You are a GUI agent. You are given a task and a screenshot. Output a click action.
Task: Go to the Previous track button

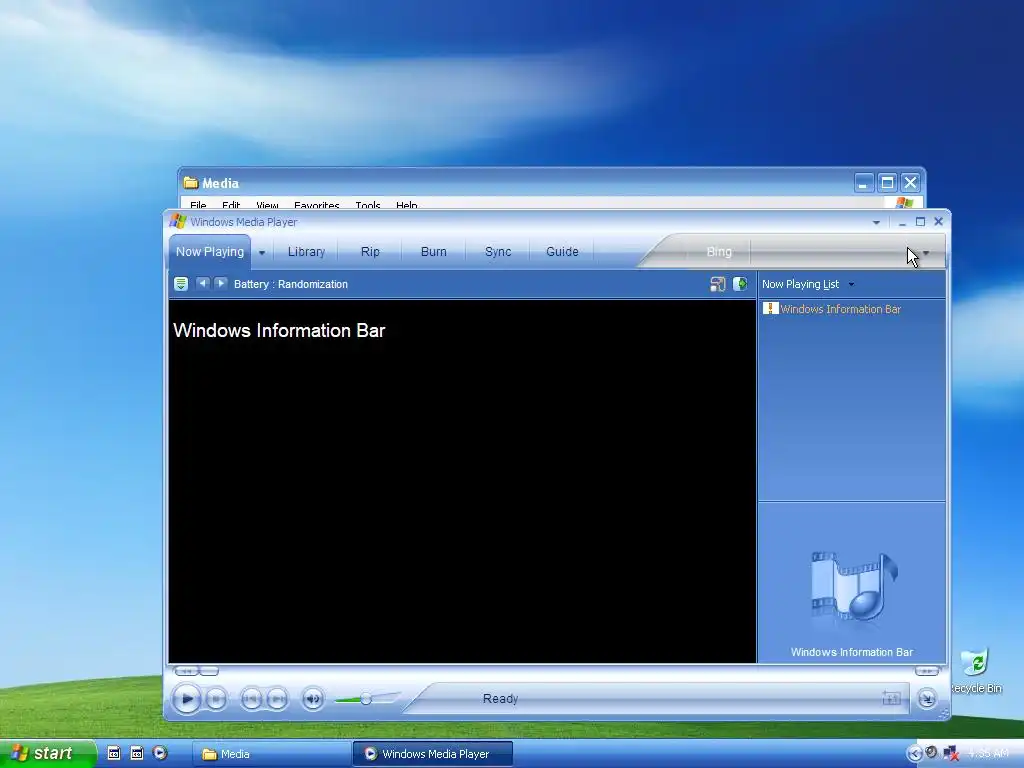[x=251, y=699]
